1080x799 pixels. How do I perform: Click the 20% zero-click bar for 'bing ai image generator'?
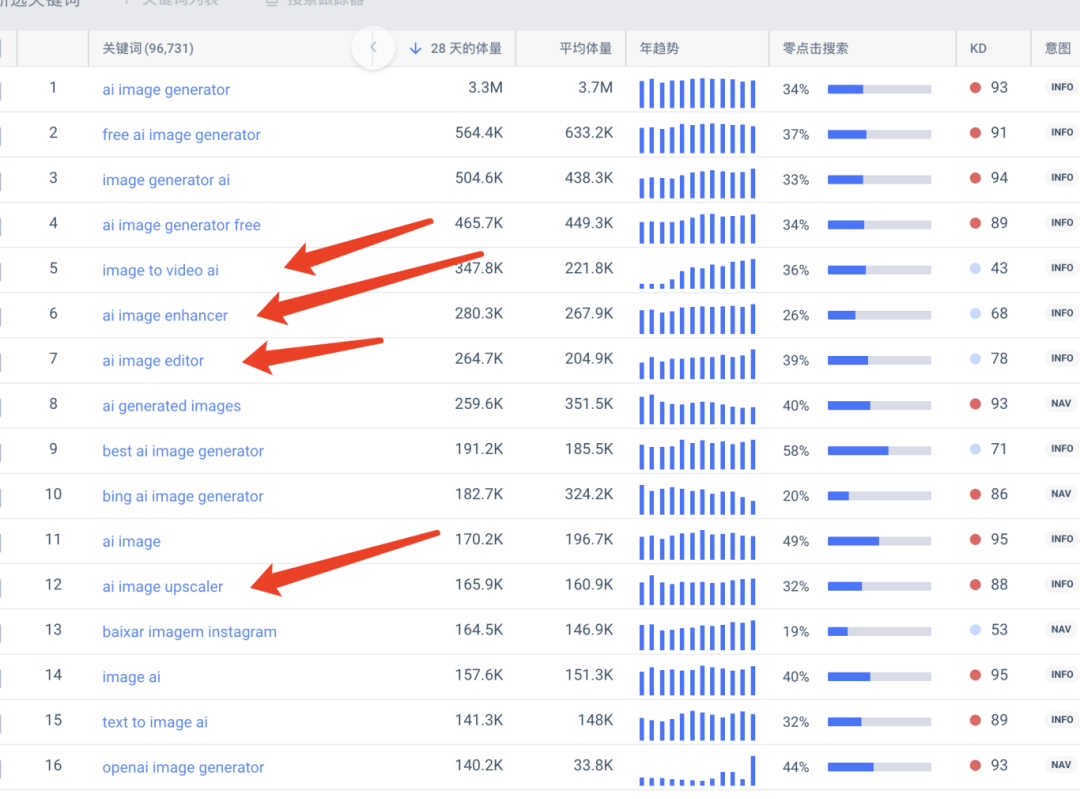click(x=880, y=496)
